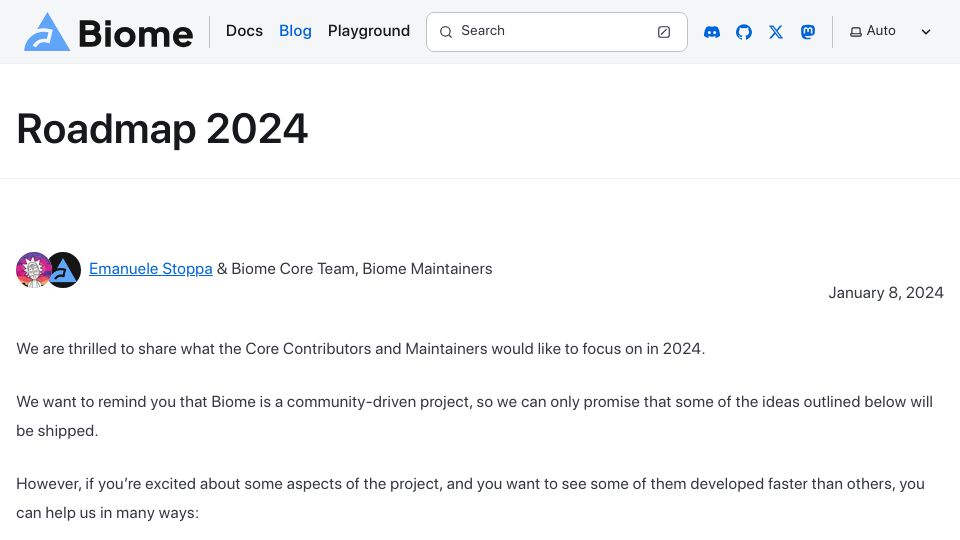The image size is (960, 540).
Task: Click the laptop theme icon beside Auto
Action: (x=856, y=32)
